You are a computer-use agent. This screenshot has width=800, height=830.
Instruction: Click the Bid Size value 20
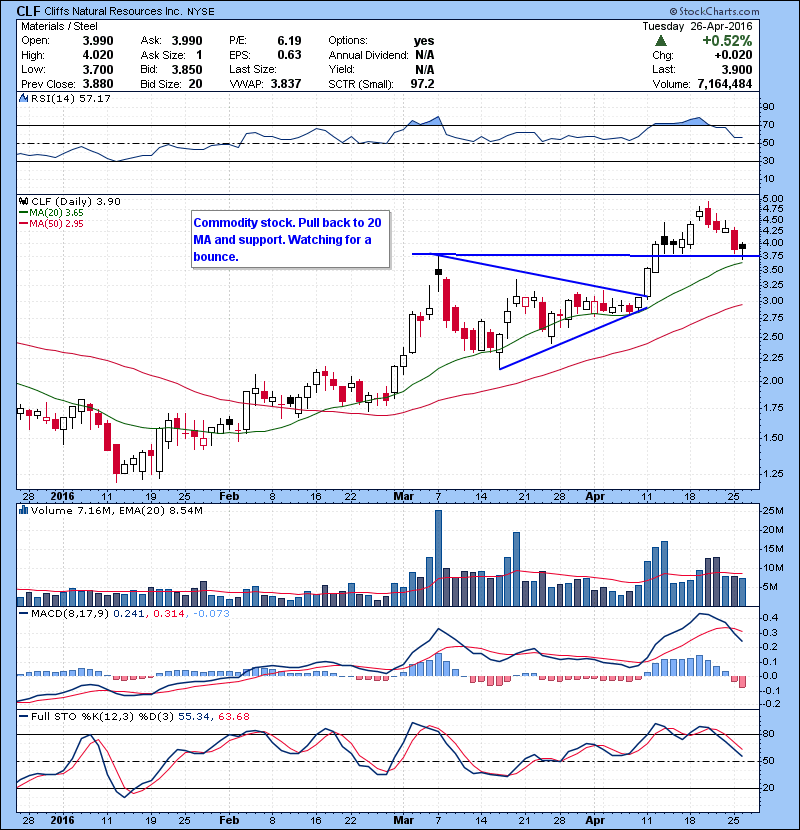[195, 84]
